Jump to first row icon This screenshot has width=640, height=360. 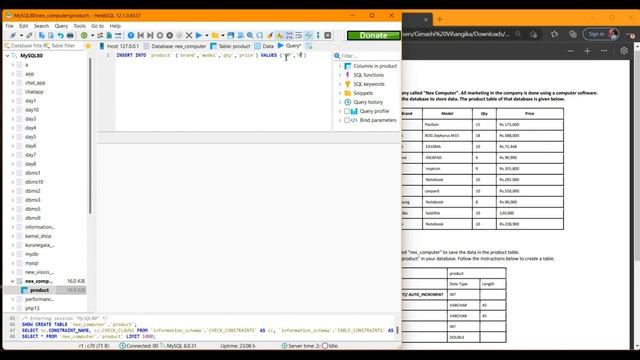click(140, 36)
